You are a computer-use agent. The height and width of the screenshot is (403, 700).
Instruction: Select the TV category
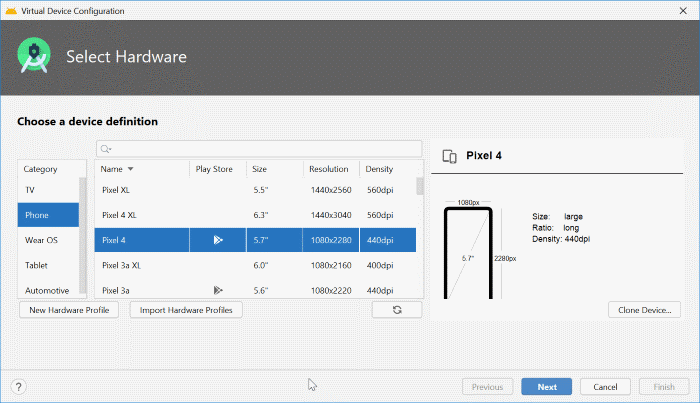click(x=48, y=190)
